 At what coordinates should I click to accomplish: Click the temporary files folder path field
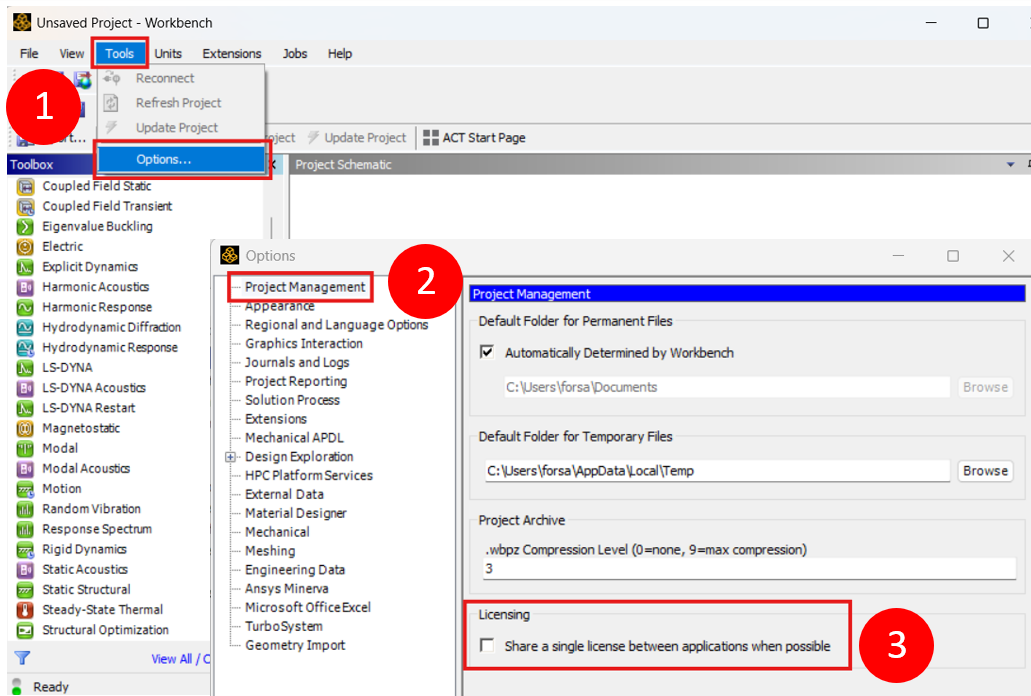click(x=717, y=471)
